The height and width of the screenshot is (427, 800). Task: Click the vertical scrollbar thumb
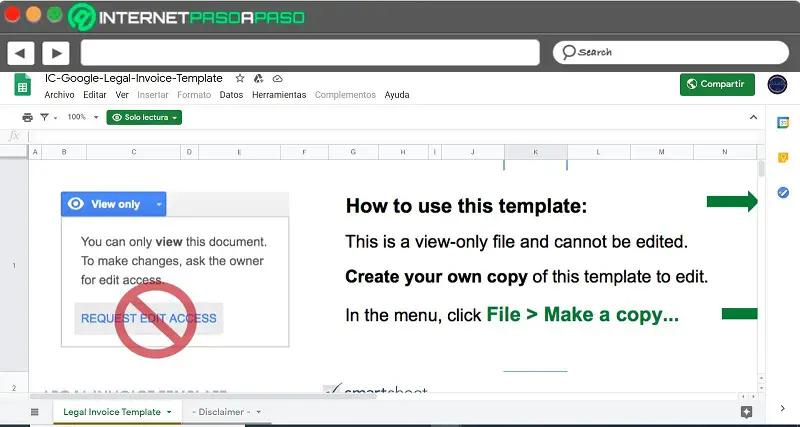click(x=761, y=168)
